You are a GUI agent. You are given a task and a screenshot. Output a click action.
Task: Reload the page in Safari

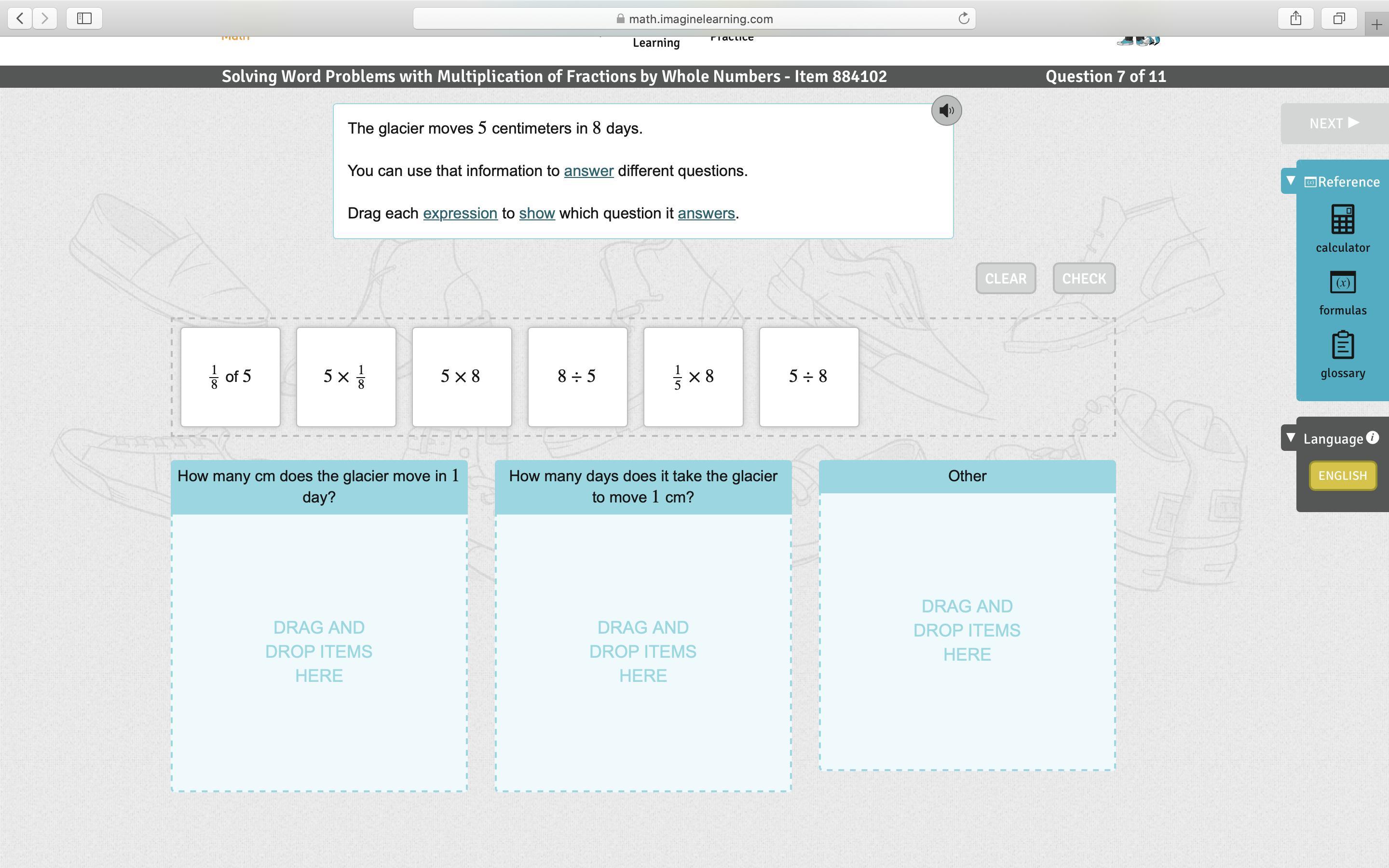[964, 18]
